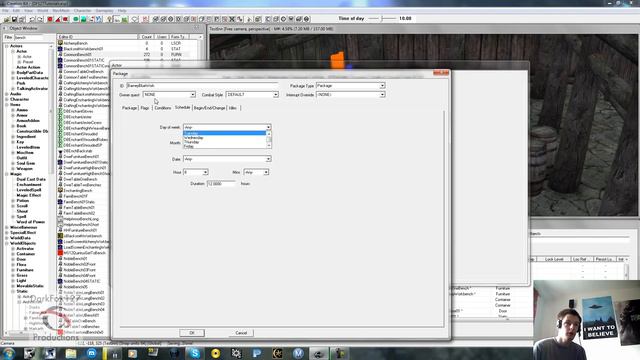Select the Weapon tree item
The width and height of the screenshot is (640, 360).
click(24, 169)
